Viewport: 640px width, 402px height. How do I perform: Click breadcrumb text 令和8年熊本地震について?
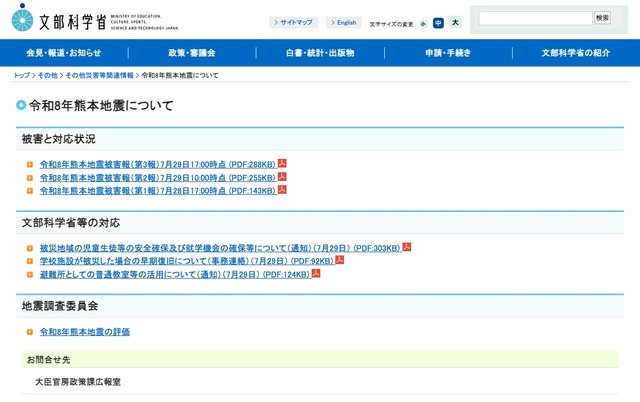coord(180,76)
